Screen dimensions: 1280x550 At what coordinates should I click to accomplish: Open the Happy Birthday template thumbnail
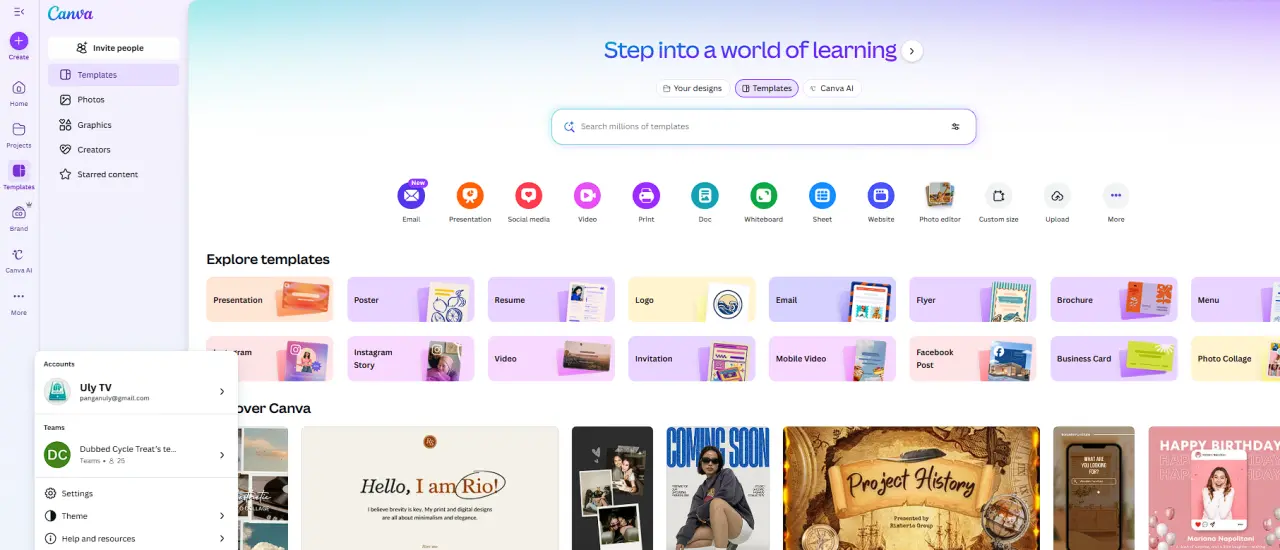pyautogui.click(x=1214, y=488)
